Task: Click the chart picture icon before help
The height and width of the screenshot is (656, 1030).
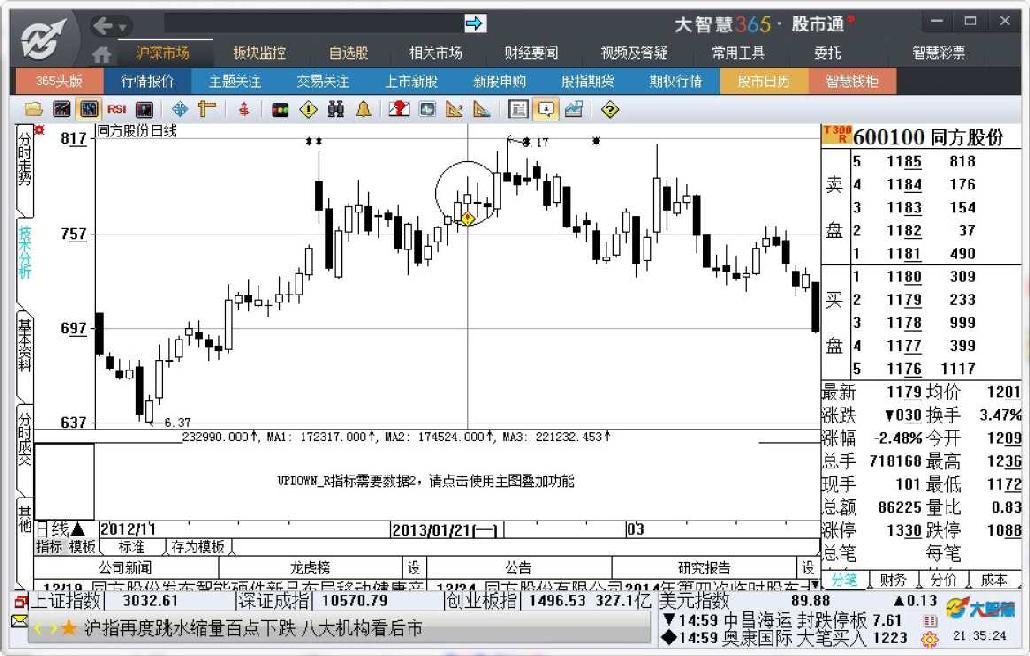Action: pyautogui.click(x=573, y=109)
